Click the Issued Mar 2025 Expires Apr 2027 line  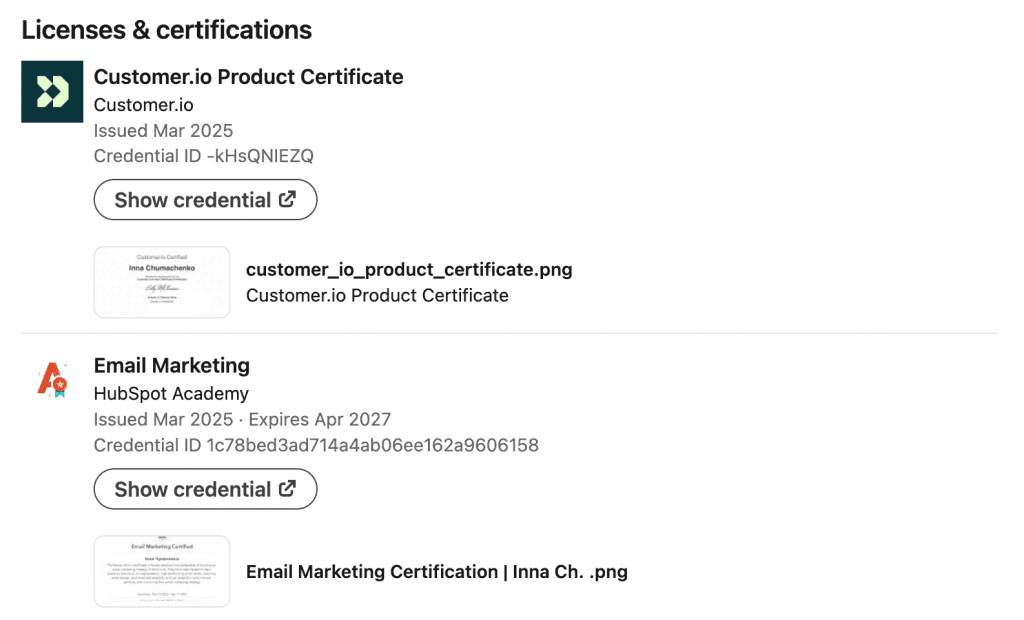[242, 419]
